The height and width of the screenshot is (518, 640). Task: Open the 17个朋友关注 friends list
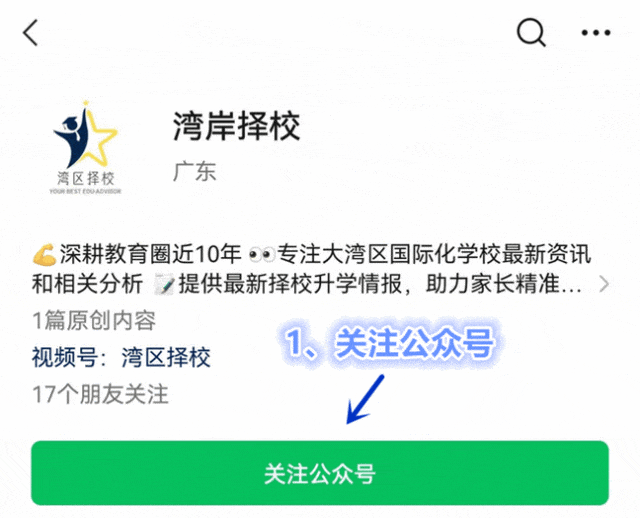click(100, 394)
